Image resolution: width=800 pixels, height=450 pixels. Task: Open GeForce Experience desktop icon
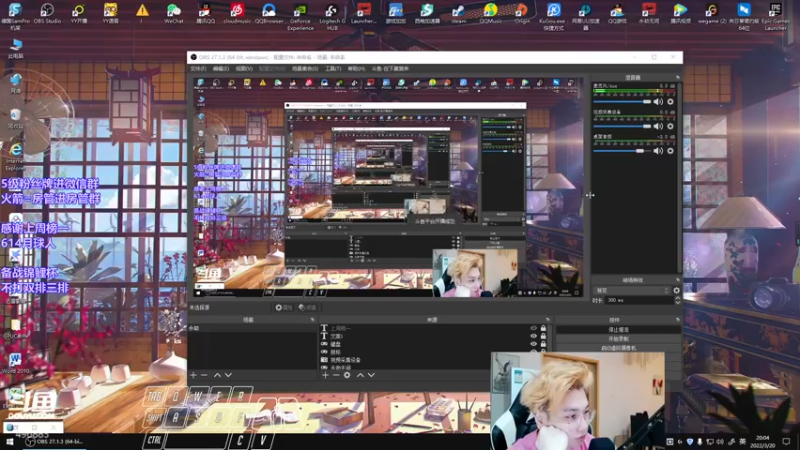tap(301, 16)
